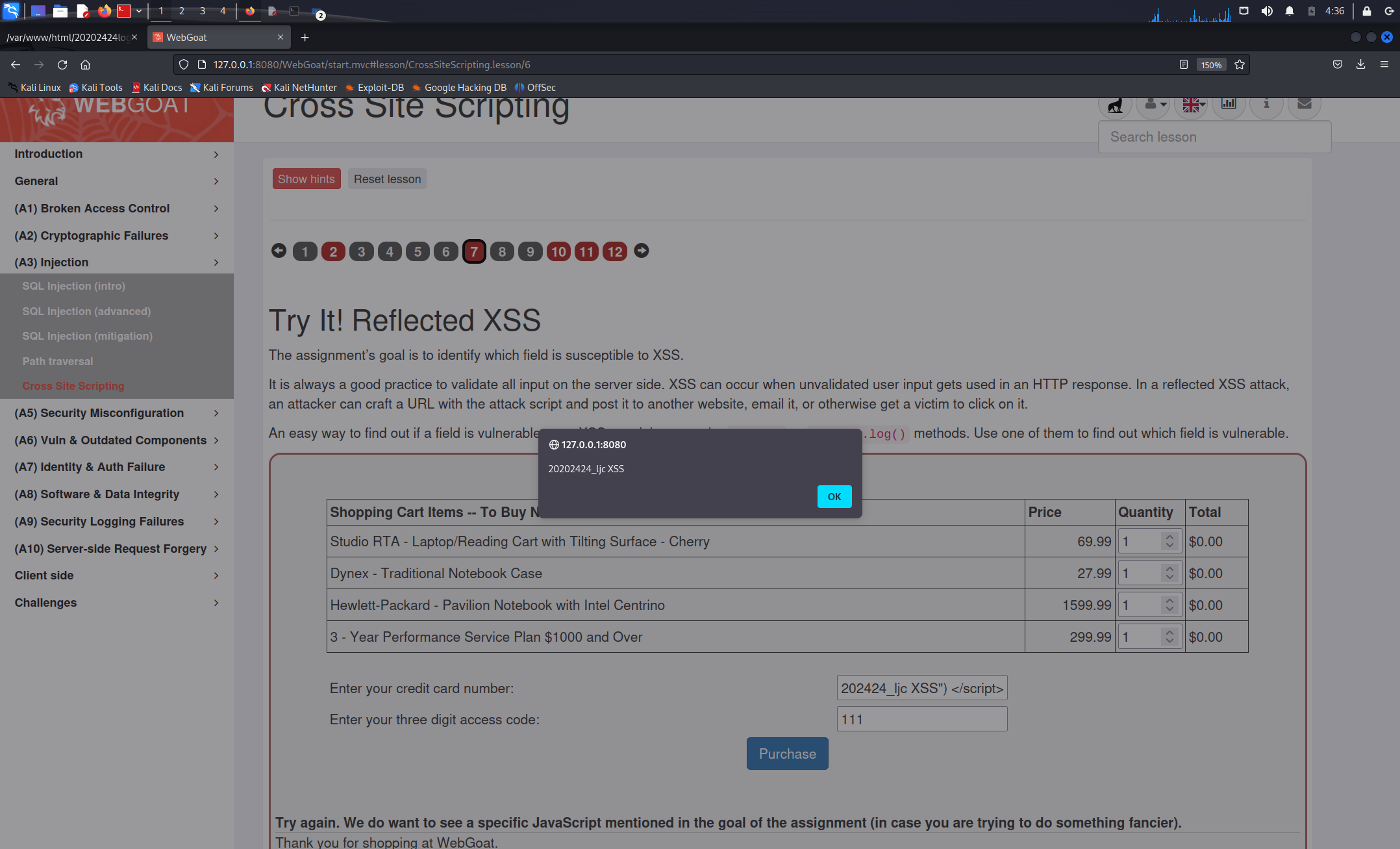
Task: Open the language flag dropdown
Action: (x=1192, y=105)
